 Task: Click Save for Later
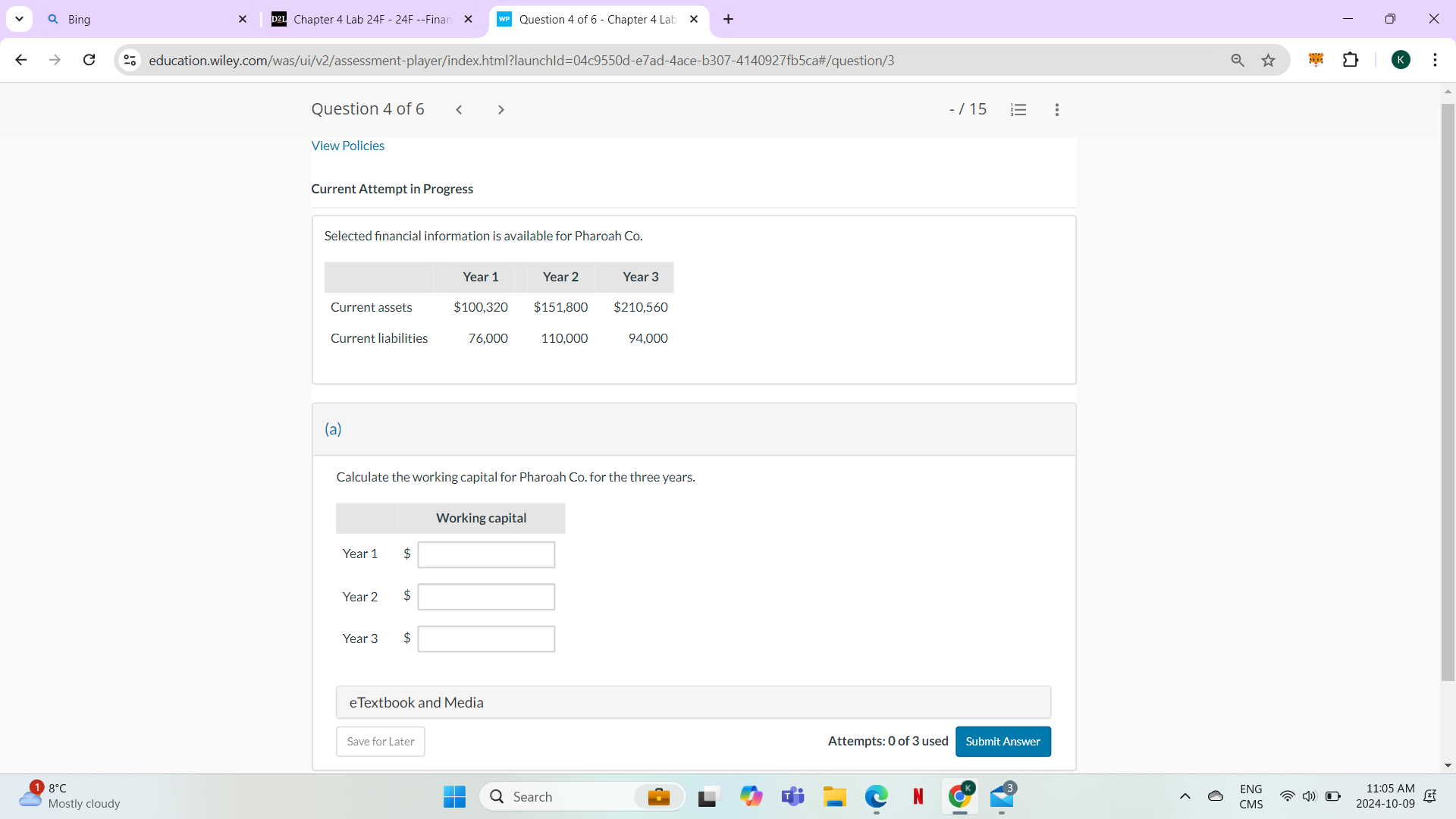pos(380,741)
